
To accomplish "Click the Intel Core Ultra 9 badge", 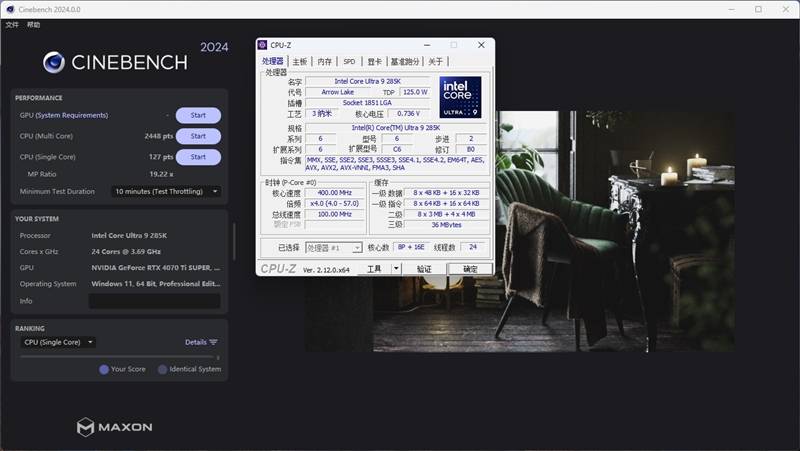I will coord(460,97).
